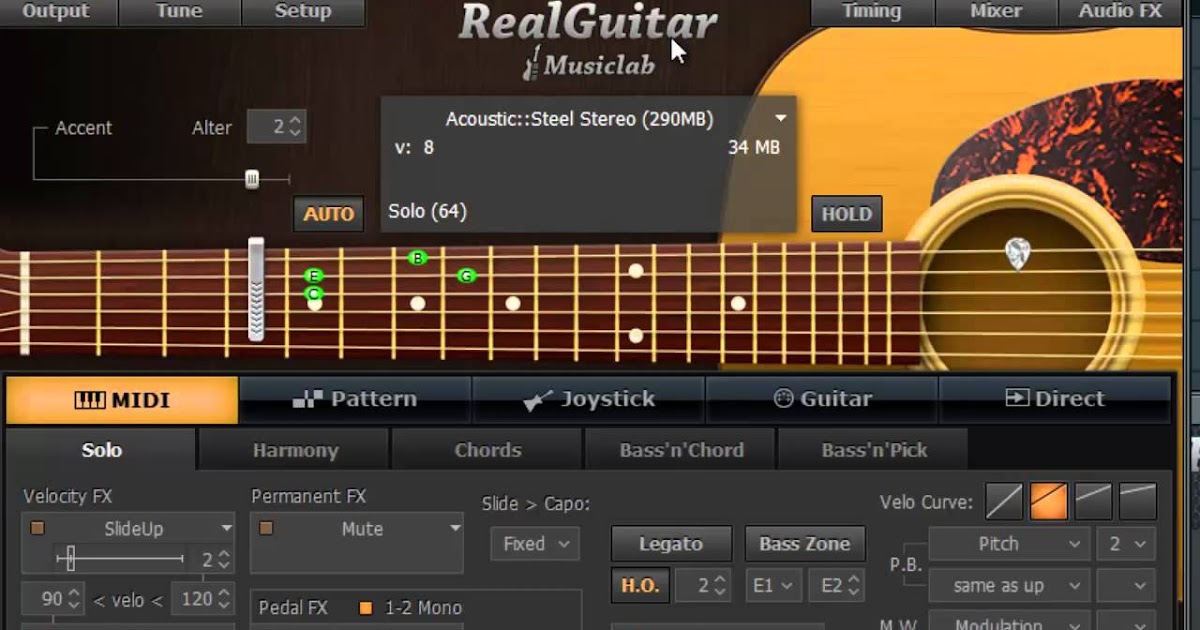Open the Bass Zone E1 dropdown

(773, 585)
